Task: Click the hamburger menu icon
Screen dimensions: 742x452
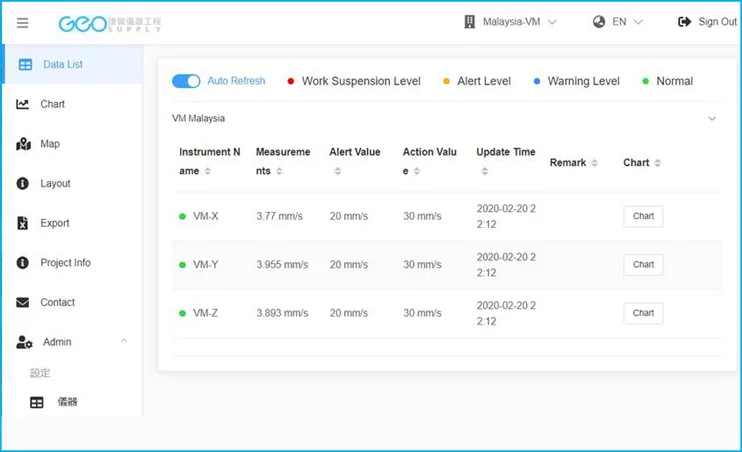Action: (x=23, y=23)
